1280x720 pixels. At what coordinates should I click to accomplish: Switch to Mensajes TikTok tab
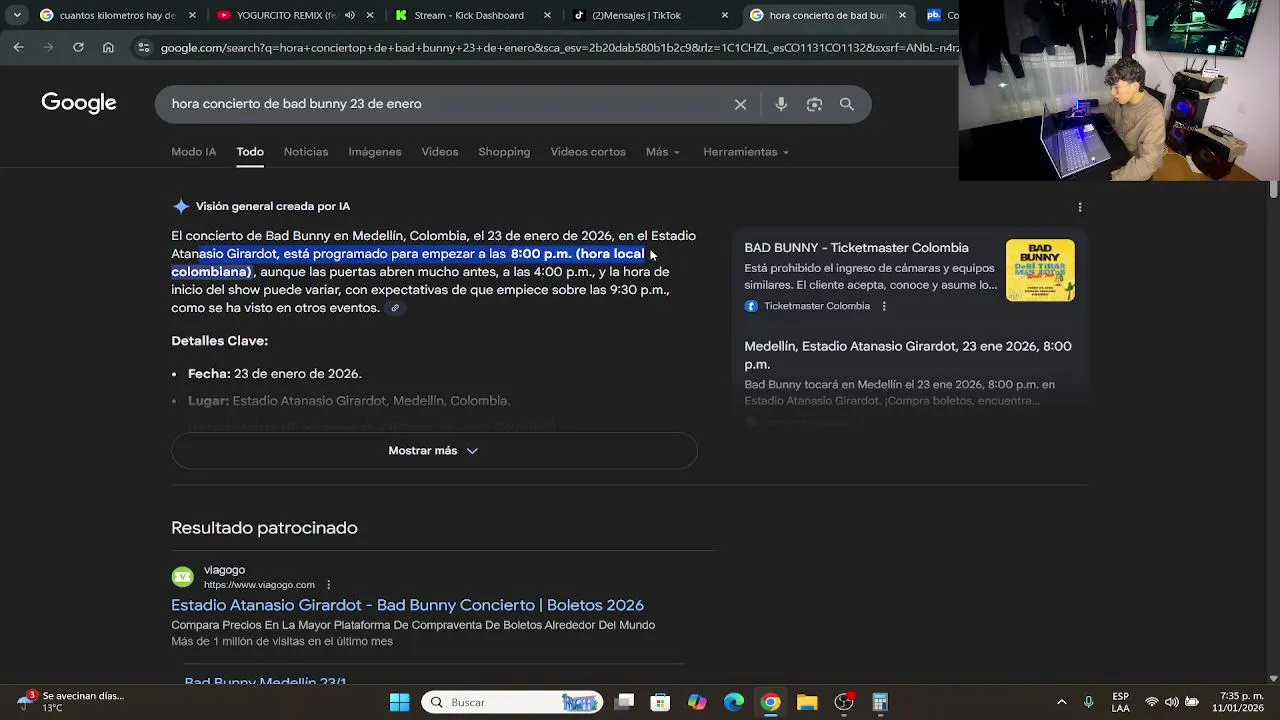636,15
